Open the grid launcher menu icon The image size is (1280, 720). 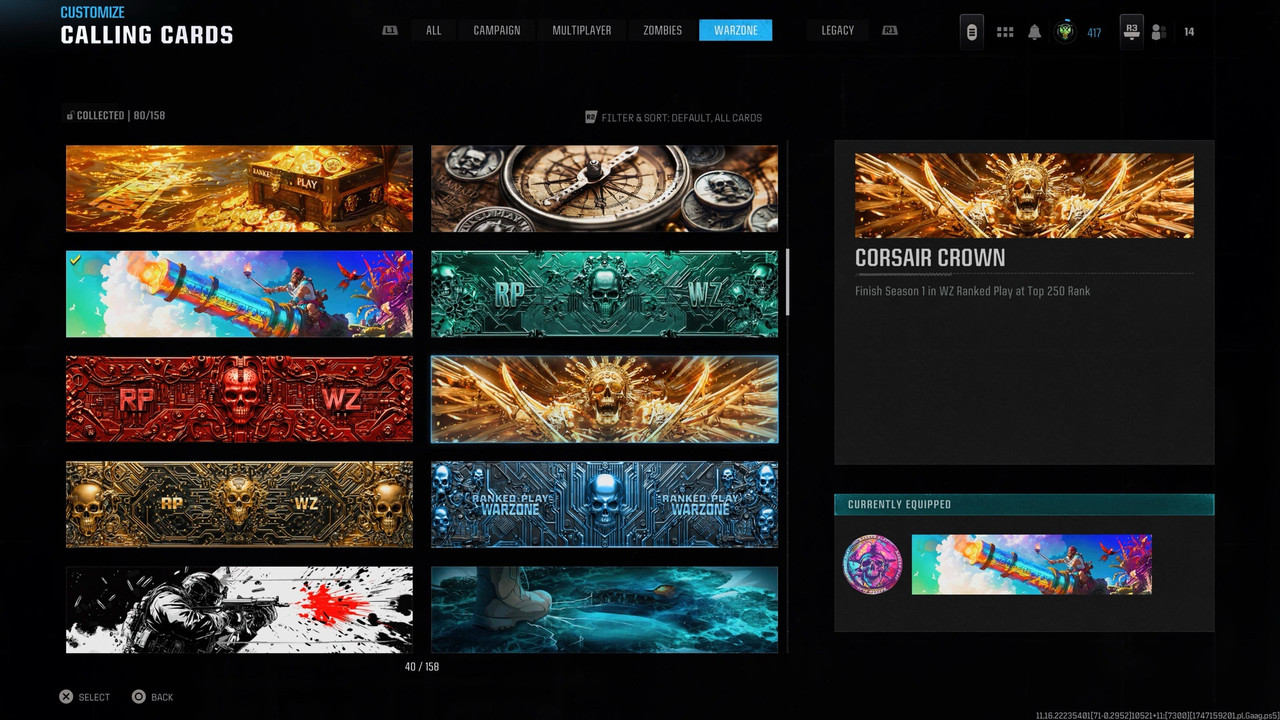(x=1006, y=32)
